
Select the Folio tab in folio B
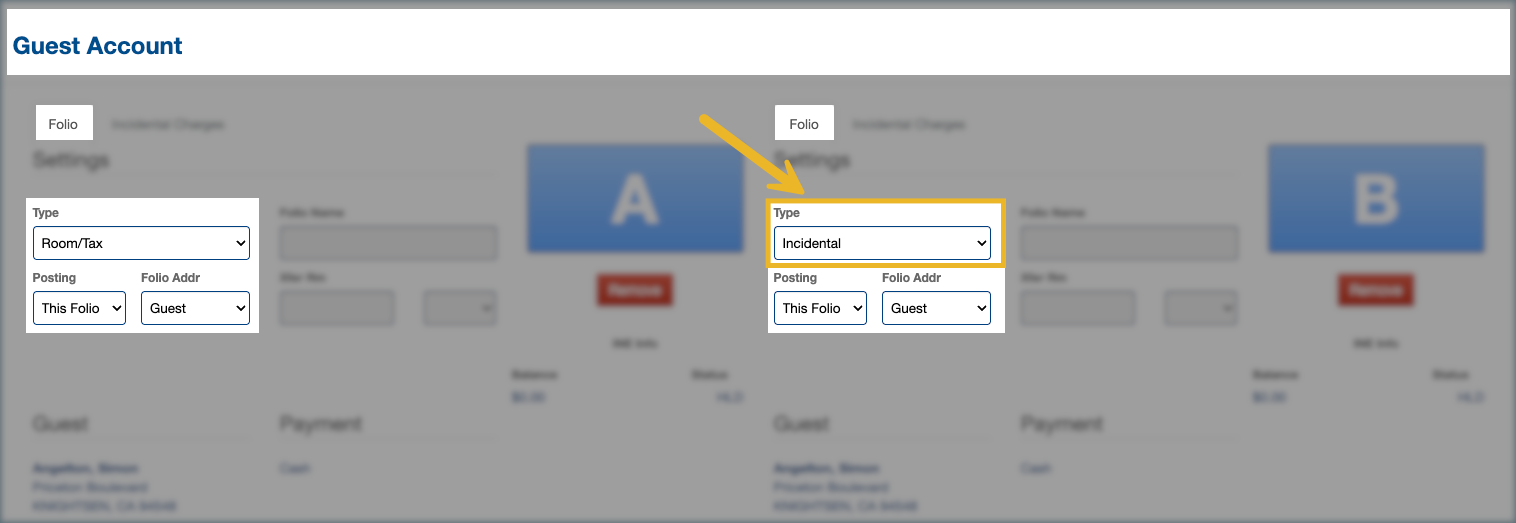[804, 124]
